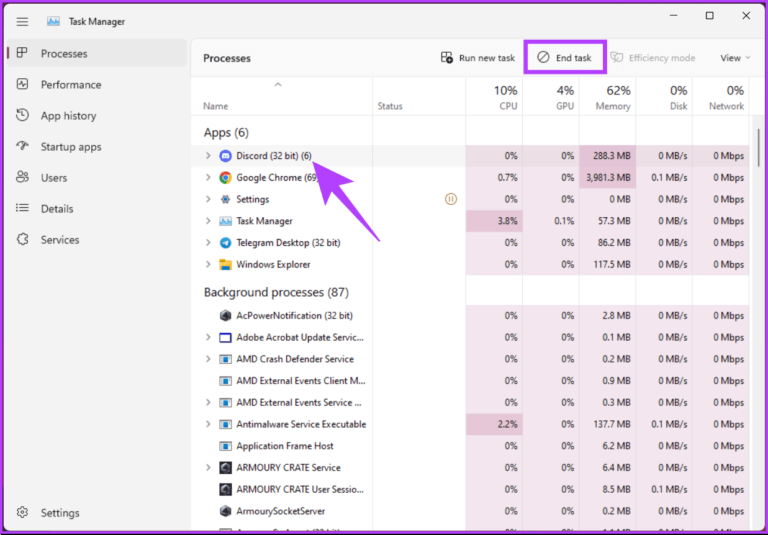Select the ARMOURY CRATE User Session row
The height and width of the screenshot is (535, 768).
click(x=470, y=489)
